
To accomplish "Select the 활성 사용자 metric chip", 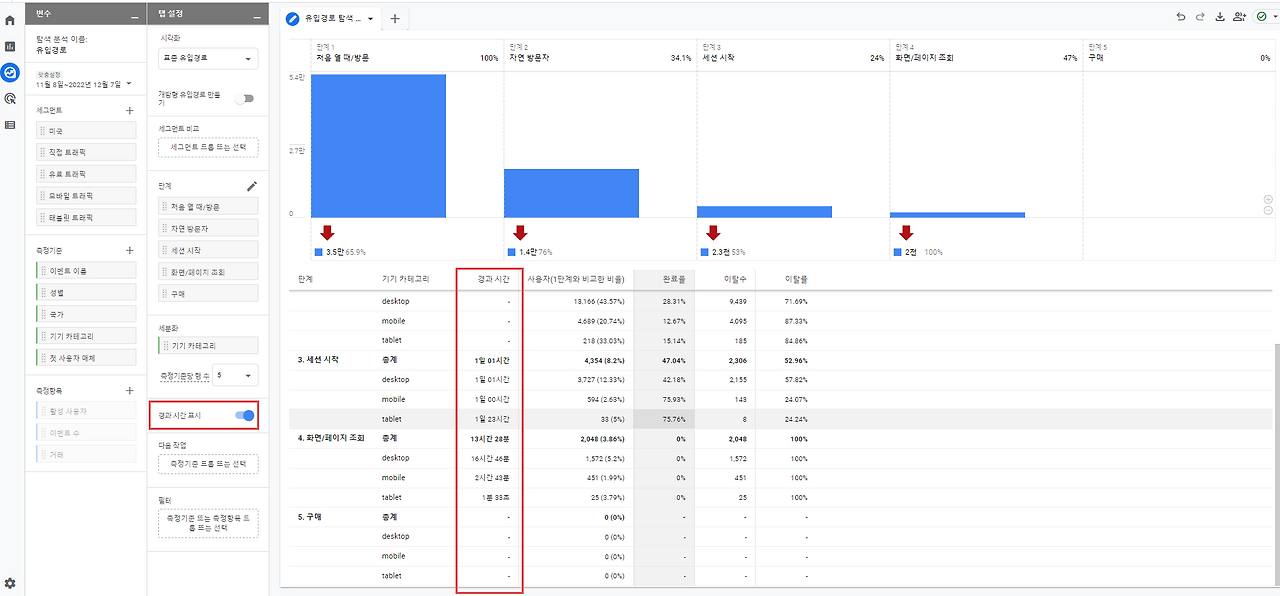I will pos(86,411).
